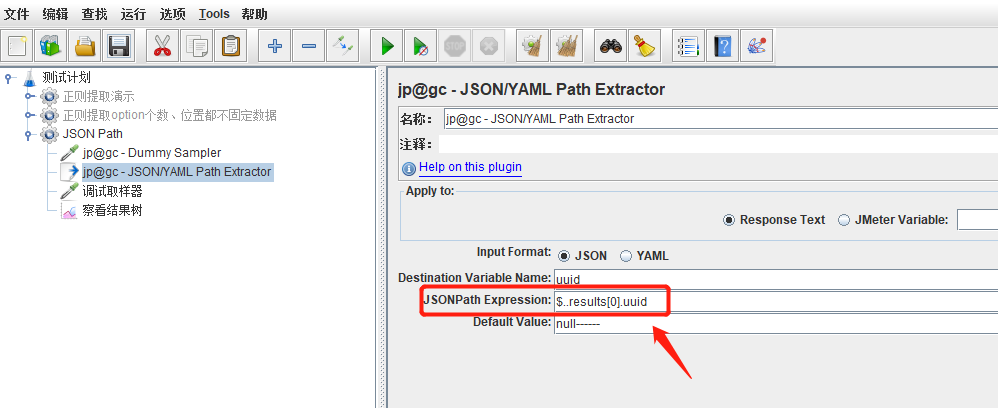Click the JSONPath Expression field
Viewport: 998px width, 408px height.
776,302
